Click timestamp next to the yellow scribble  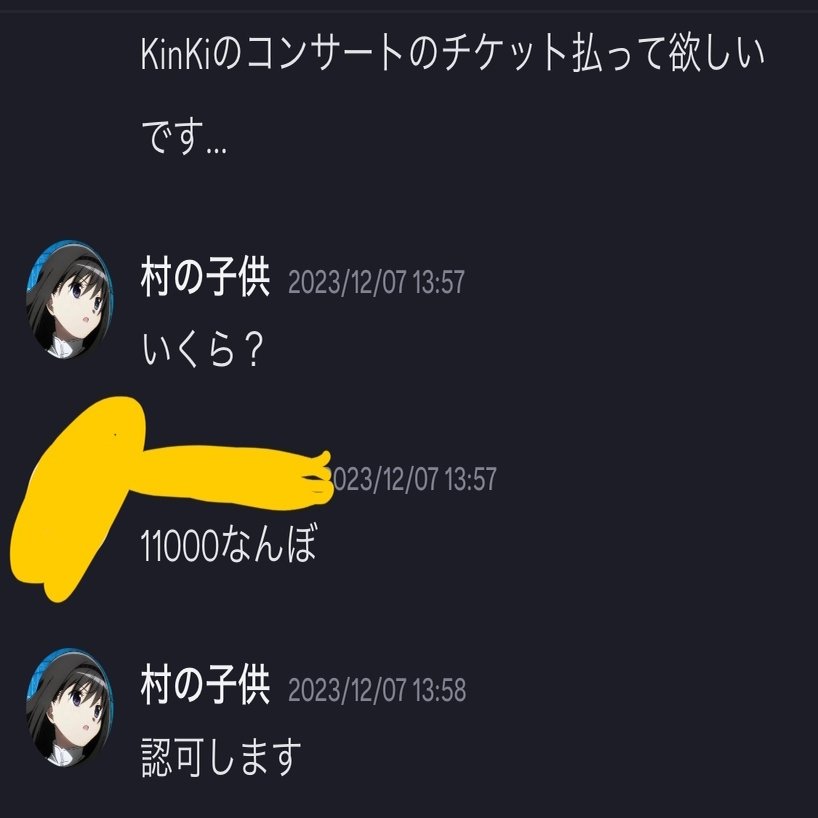[412, 478]
